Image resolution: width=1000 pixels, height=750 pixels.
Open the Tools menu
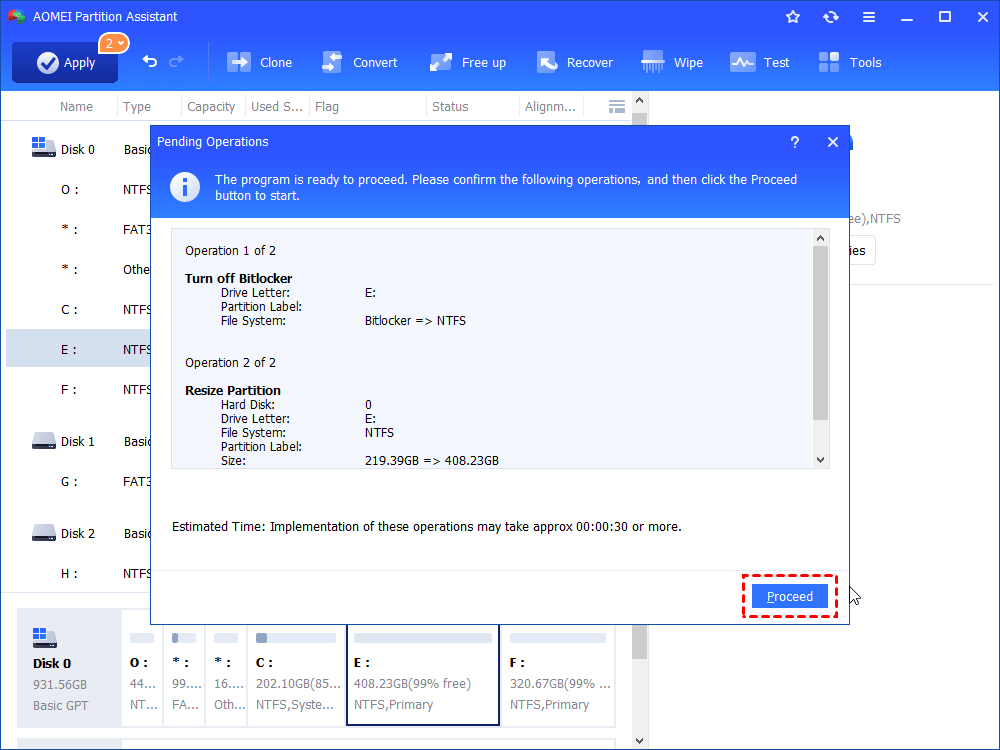[x=850, y=62]
